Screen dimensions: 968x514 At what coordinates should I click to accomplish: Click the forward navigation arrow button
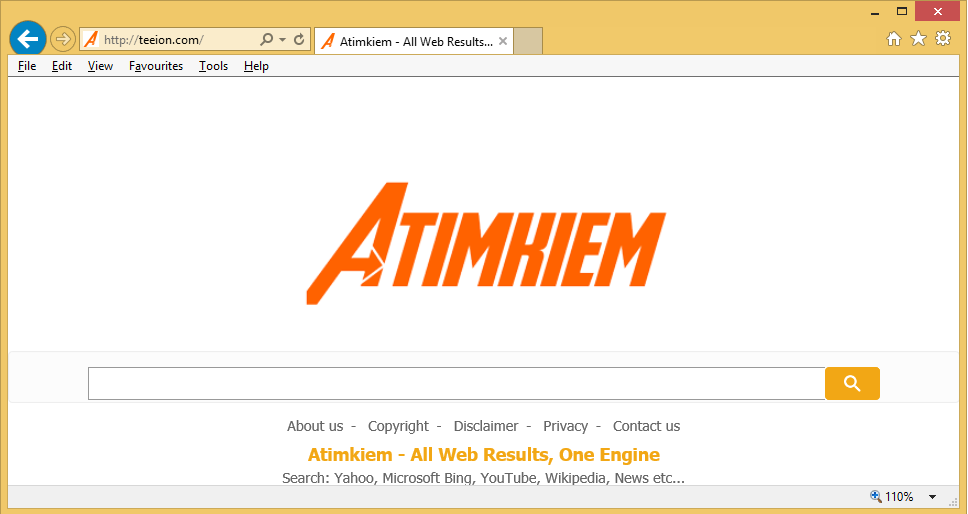coord(62,39)
